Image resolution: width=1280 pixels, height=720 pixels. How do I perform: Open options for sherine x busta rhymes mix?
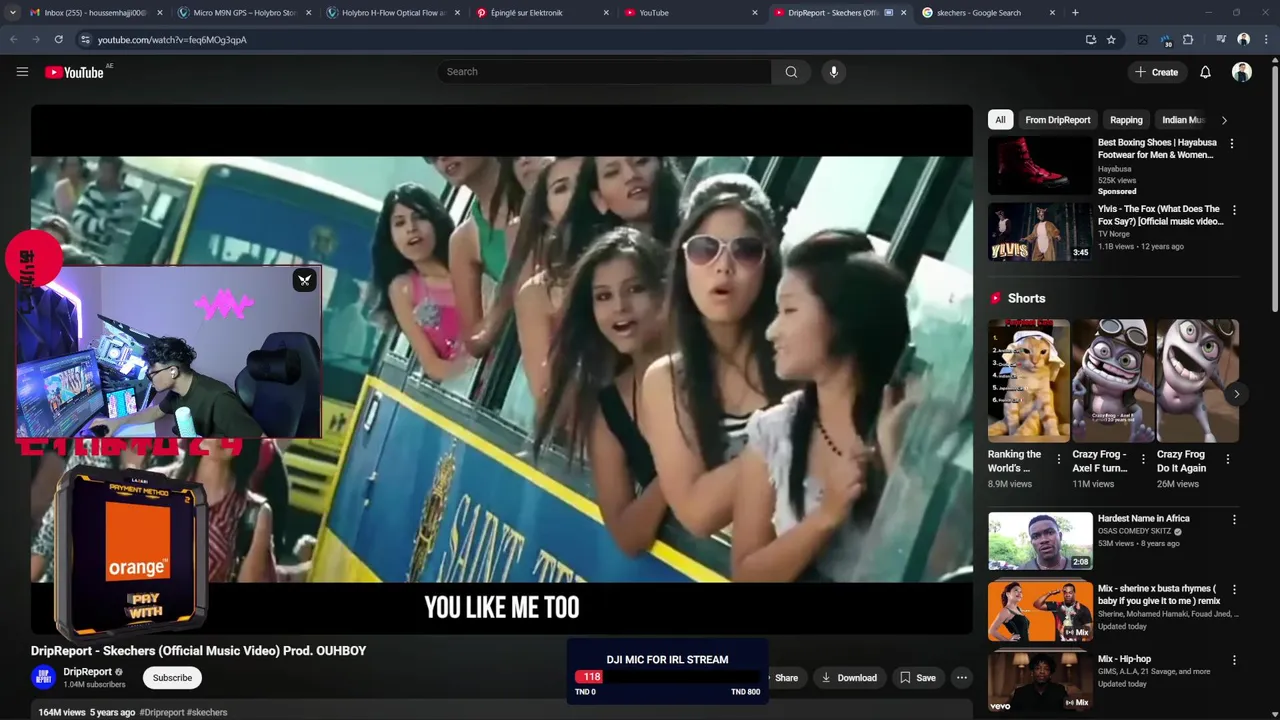[x=1234, y=590]
